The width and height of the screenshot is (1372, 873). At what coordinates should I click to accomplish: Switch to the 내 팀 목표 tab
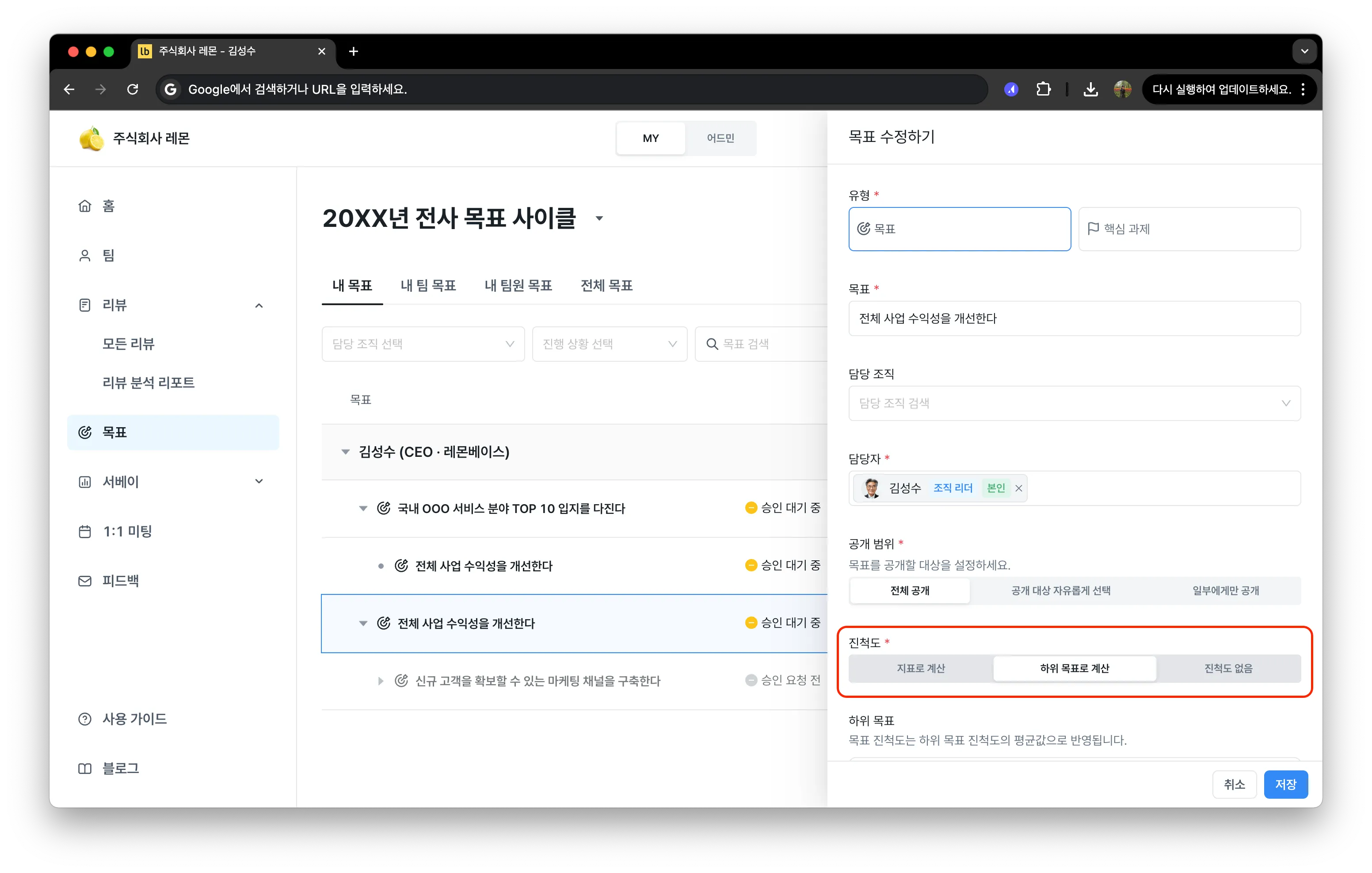click(428, 285)
